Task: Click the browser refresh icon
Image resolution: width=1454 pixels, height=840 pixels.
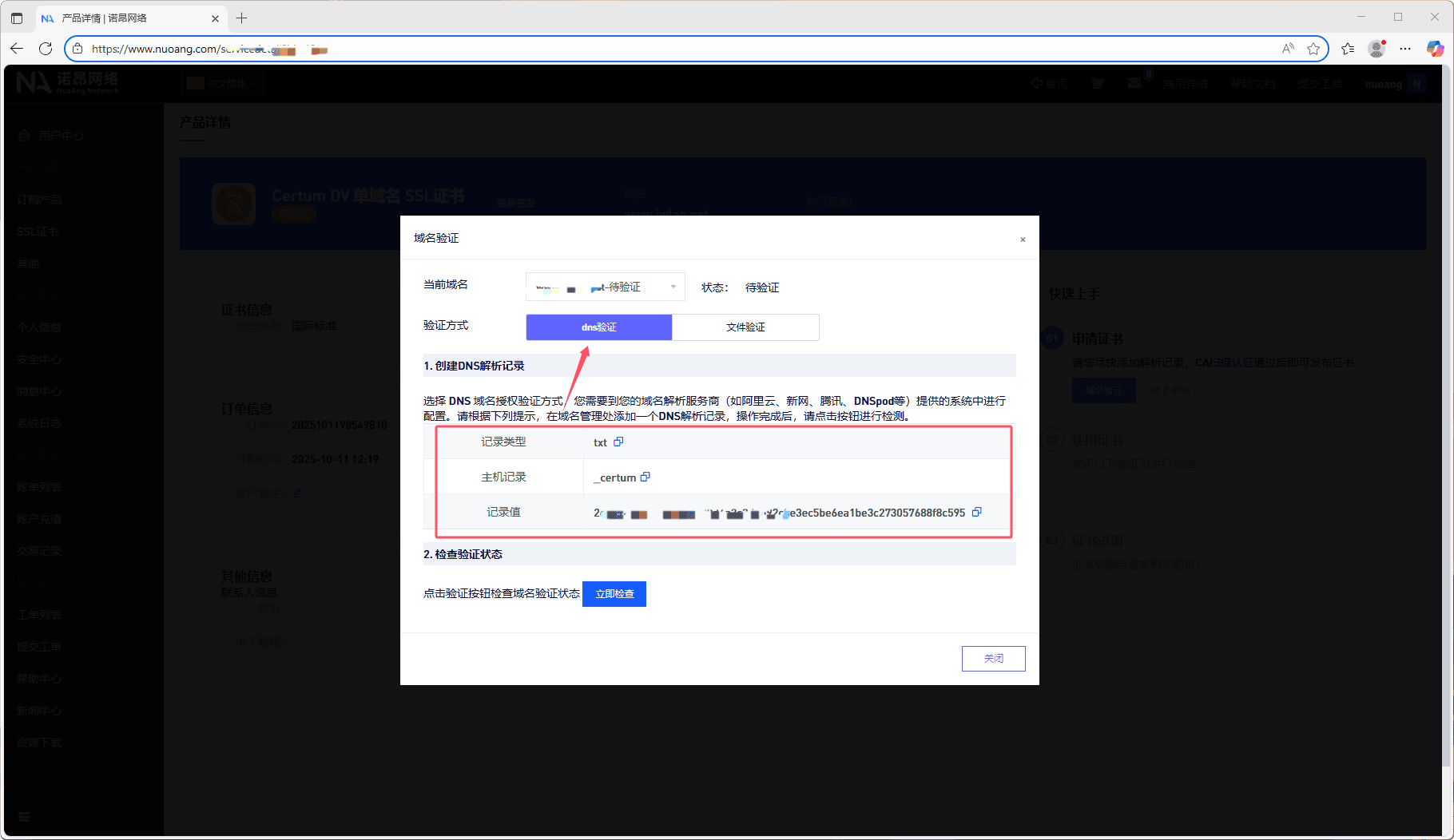Action: tap(46, 49)
